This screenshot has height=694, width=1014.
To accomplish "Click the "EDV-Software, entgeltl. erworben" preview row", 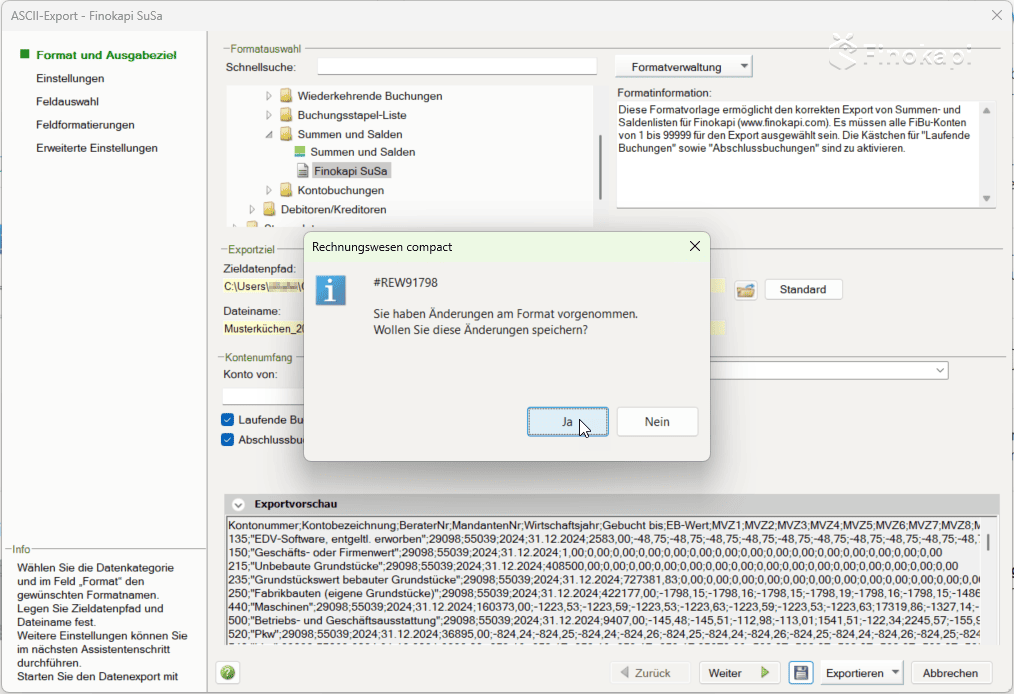I will (x=604, y=539).
